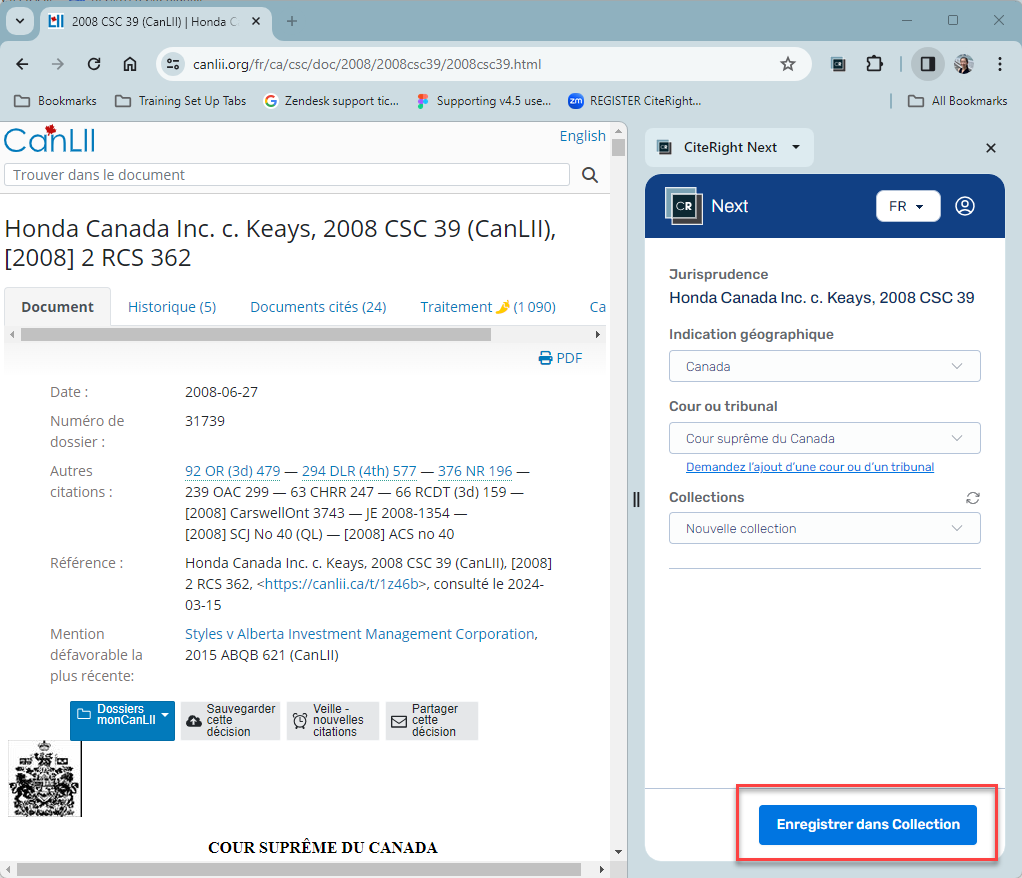Close the 2008 CSC 39 tab
The width and height of the screenshot is (1022, 878).
(256, 22)
